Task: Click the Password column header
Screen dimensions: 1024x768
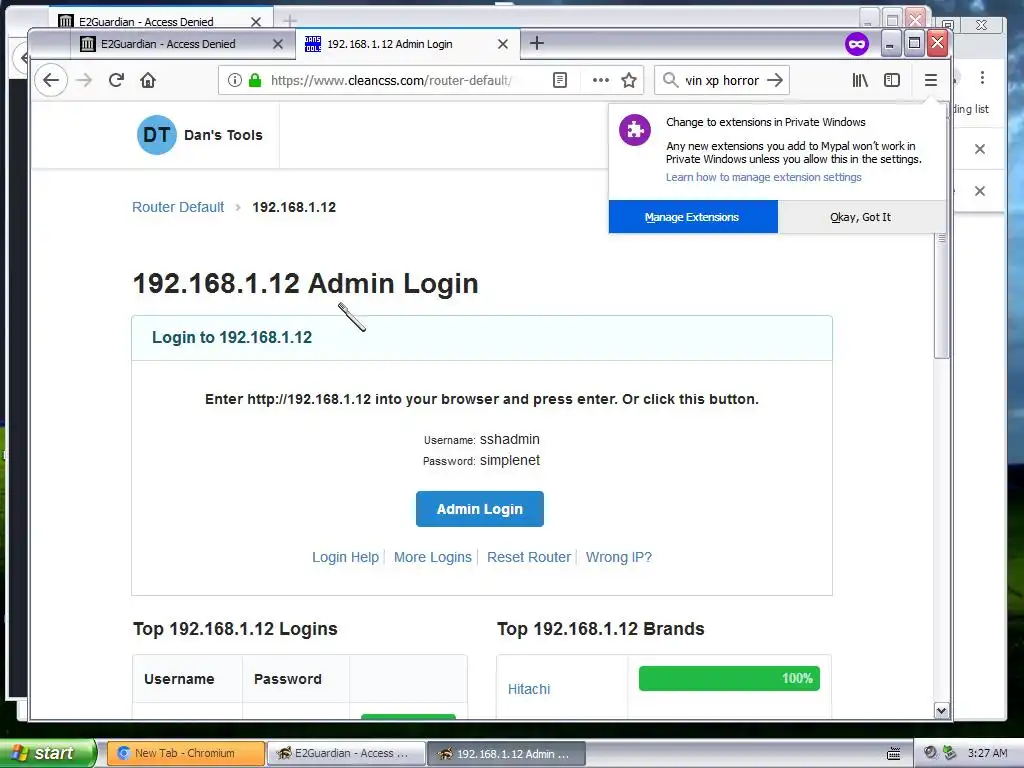Action: [x=287, y=679]
